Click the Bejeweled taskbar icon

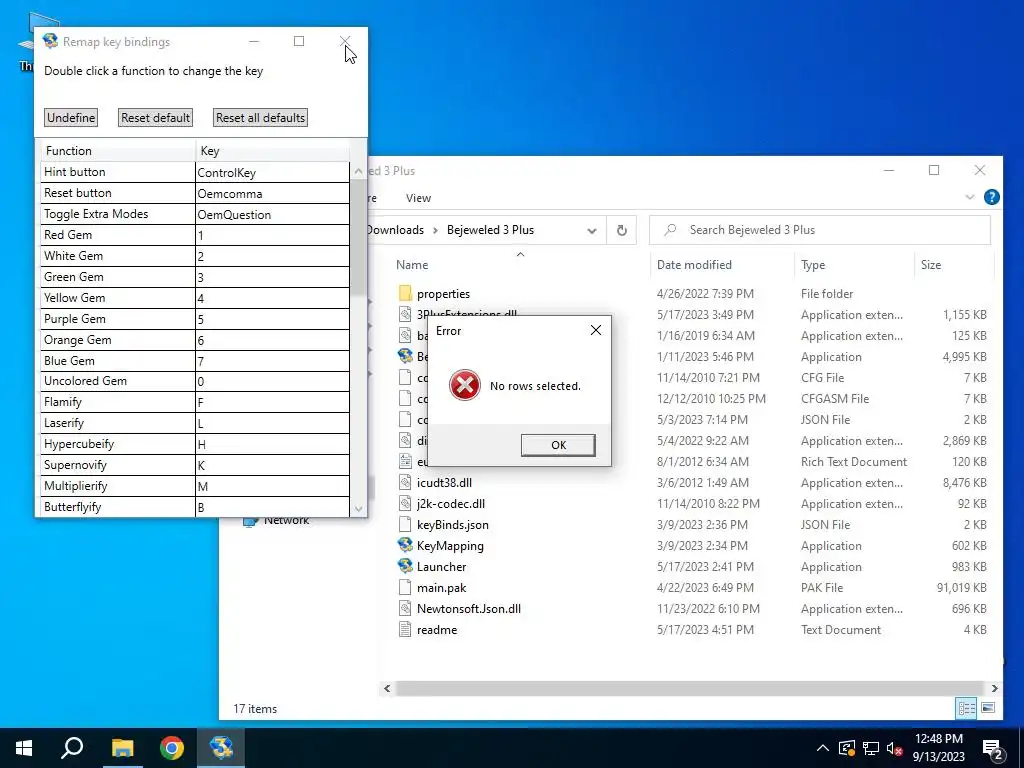click(221, 748)
